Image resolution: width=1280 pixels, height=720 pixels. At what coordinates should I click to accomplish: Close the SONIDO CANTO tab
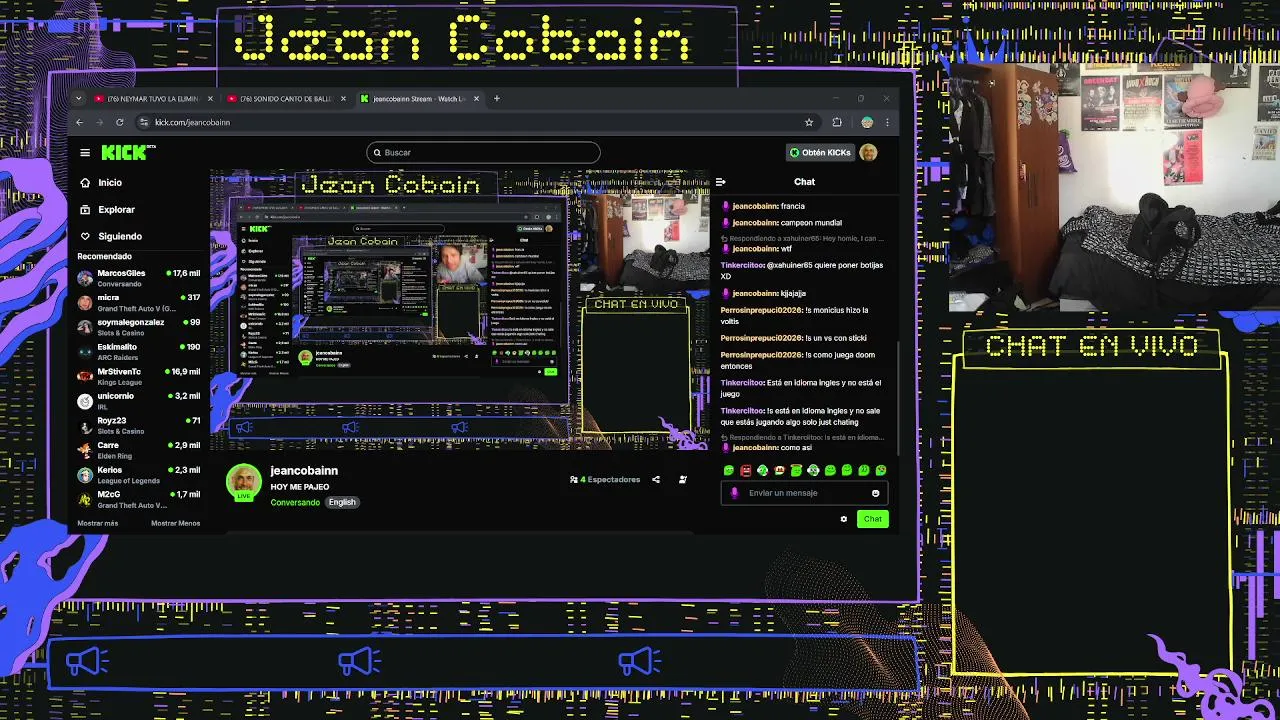pos(343,99)
